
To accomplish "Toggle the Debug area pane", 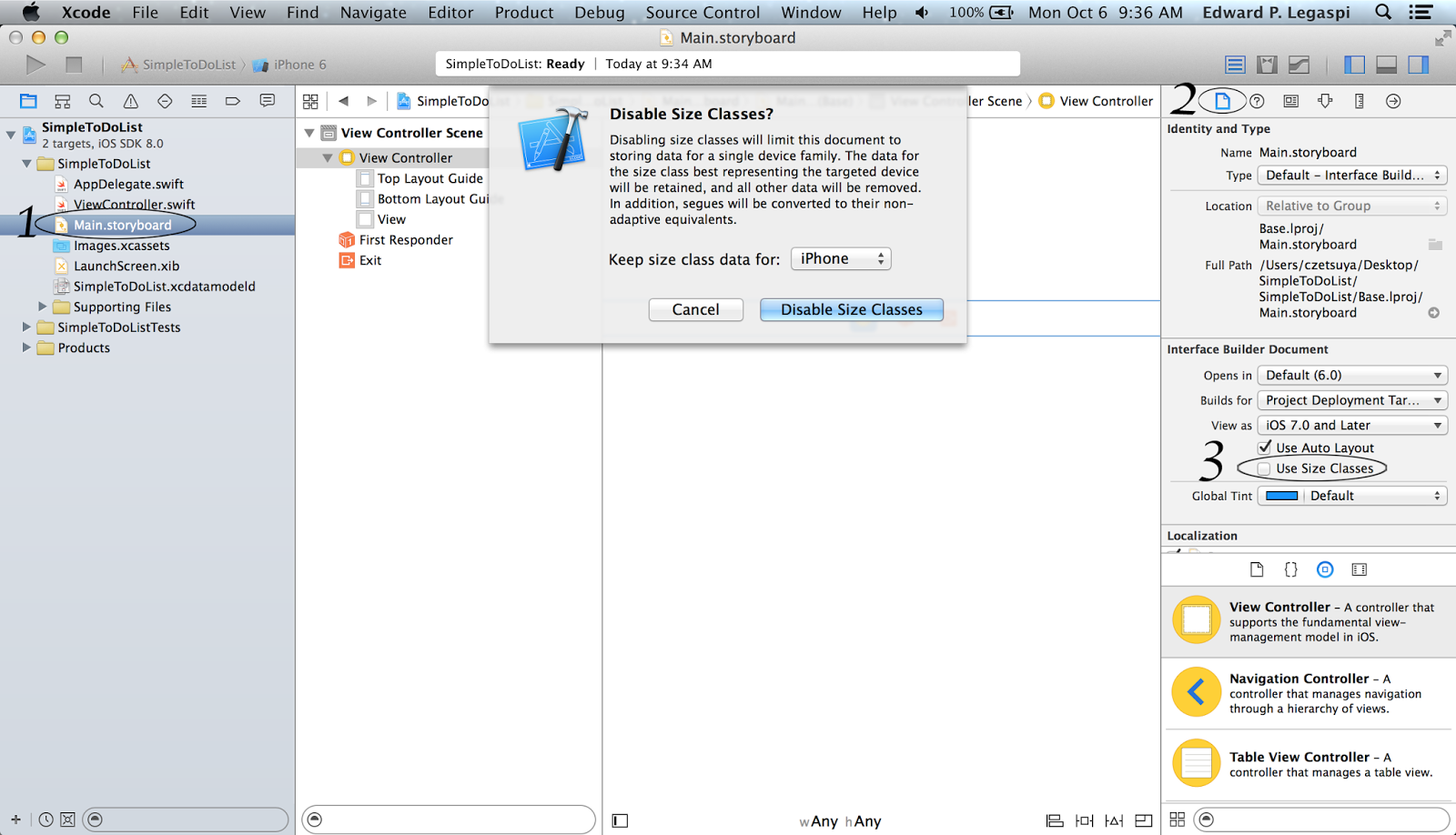I will tap(1386, 65).
